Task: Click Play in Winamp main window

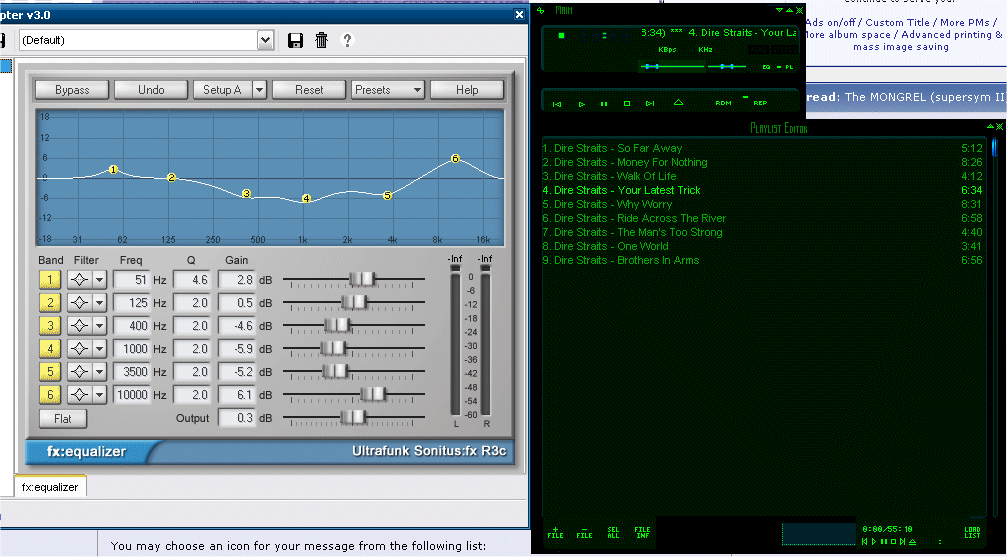Action: [x=582, y=103]
